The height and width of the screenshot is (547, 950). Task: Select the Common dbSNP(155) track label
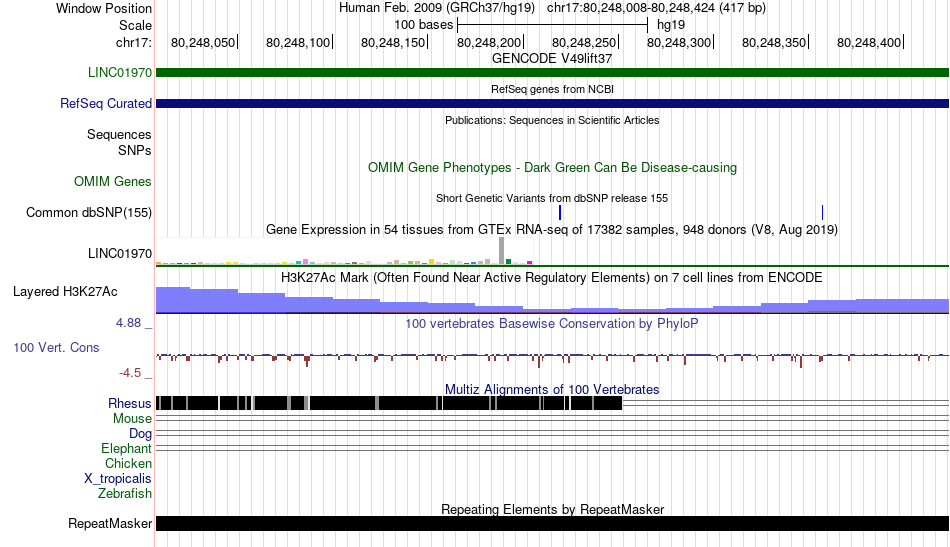(x=88, y=213)
